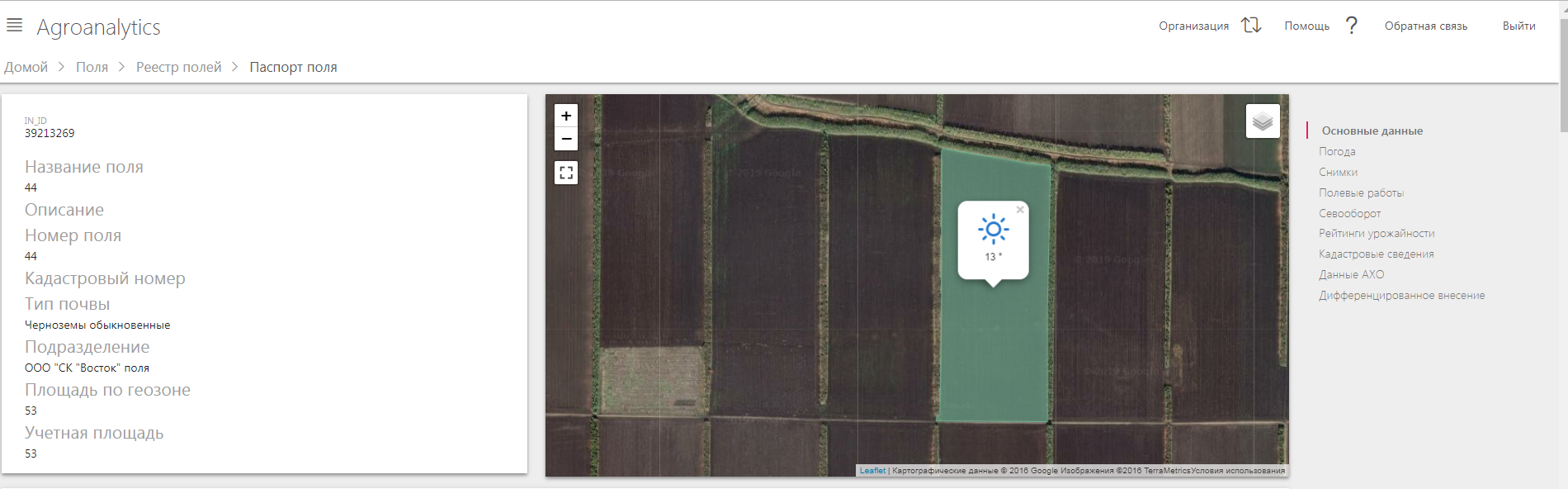Select Снимки in the side navigation
1568x489 pixels.
(x=1338, y=172)
